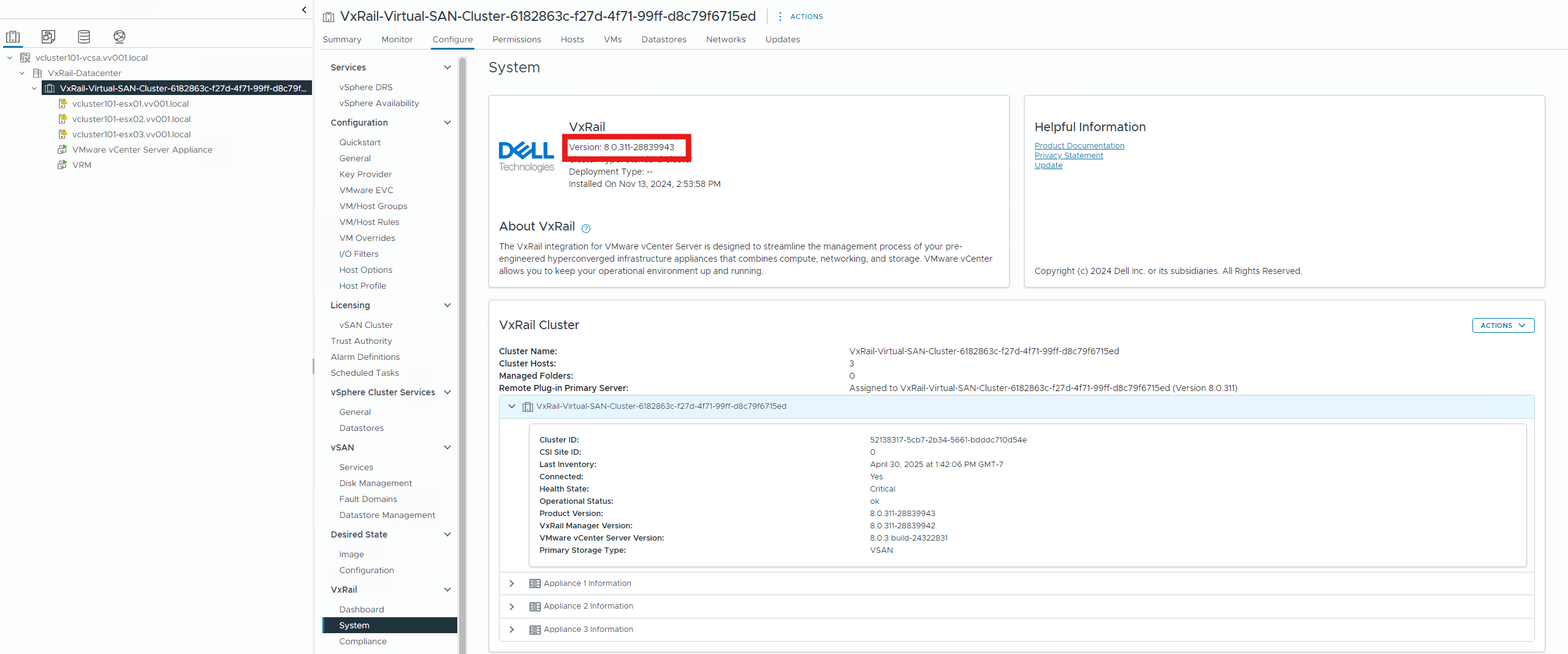Collapse the VxRail-Datacenter tree node
The image size is (1568, 654).
click(22, 72)
